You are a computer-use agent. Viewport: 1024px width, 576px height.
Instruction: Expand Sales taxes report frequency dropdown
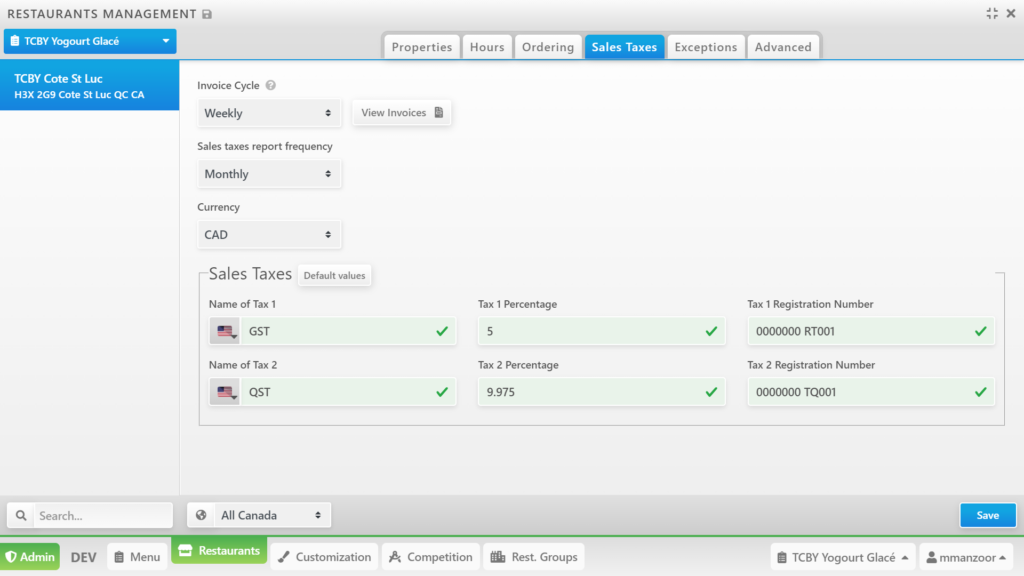click(x=269, y=174)
